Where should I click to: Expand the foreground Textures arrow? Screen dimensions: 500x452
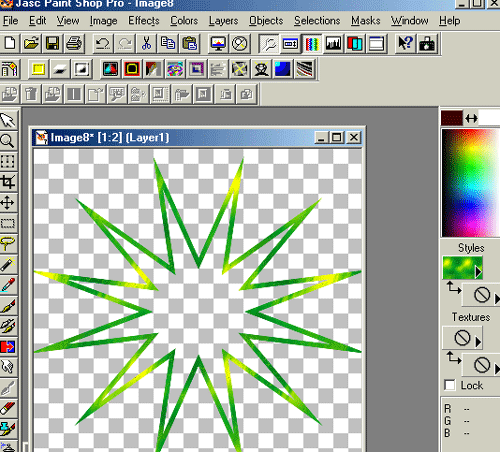coord(478,342)
